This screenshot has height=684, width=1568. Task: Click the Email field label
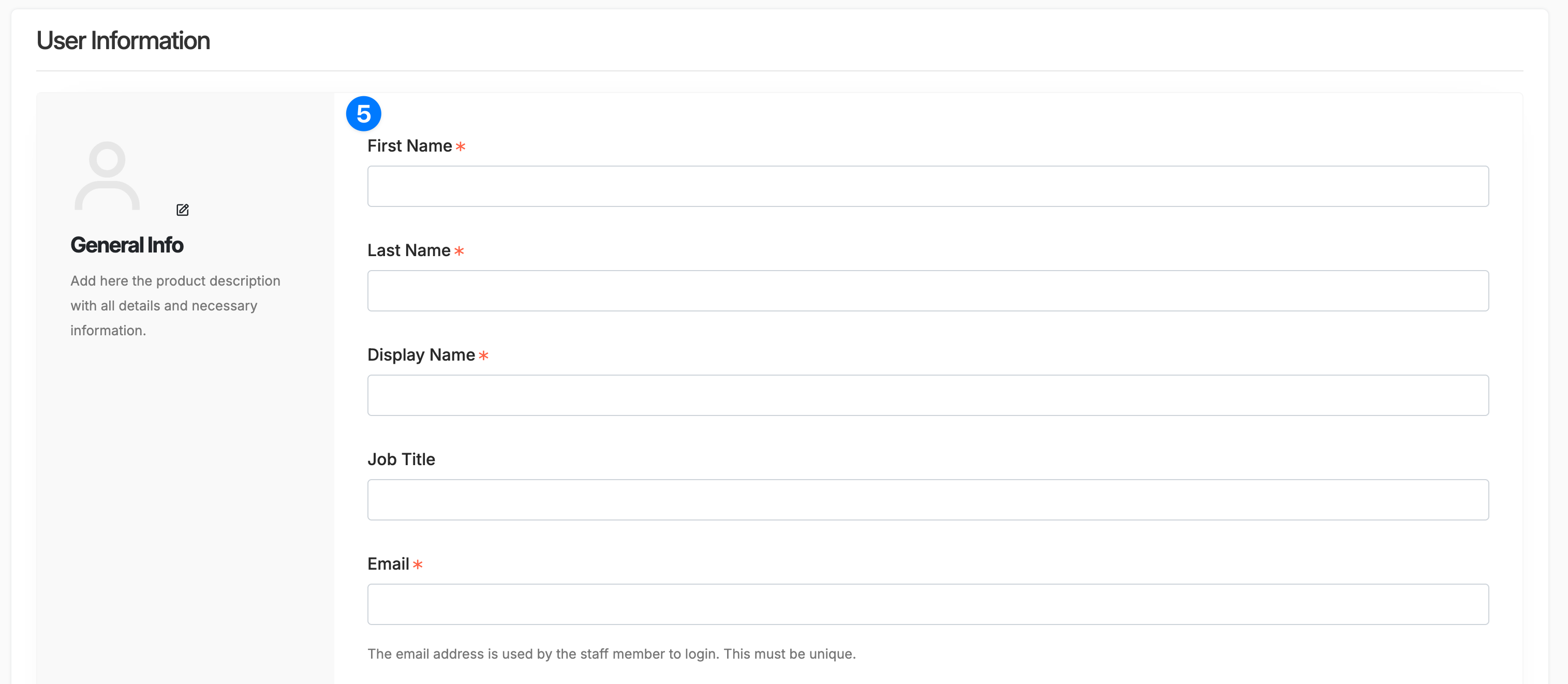tap(388, 564)
